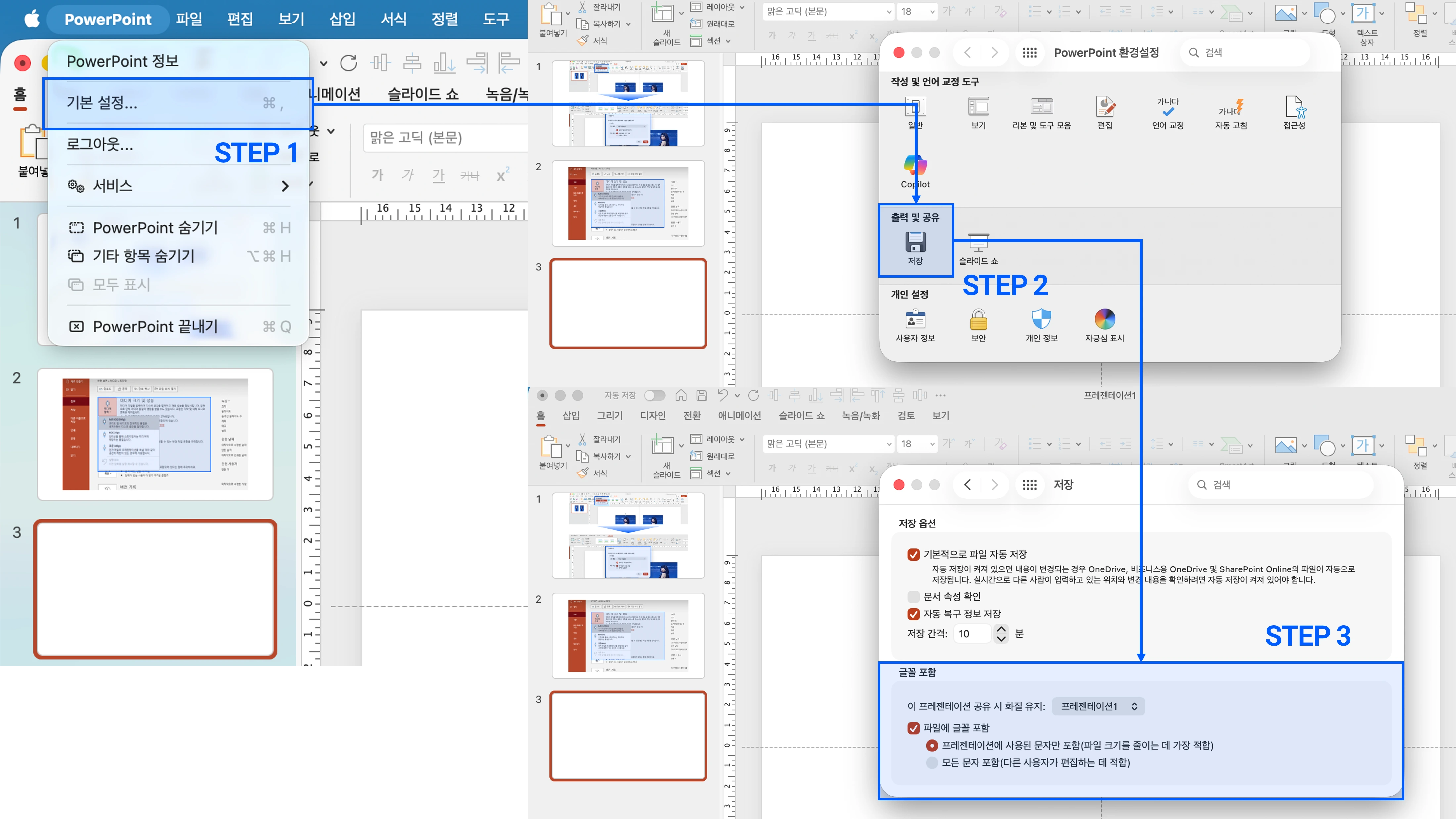Click the home icon next to 자동 저장

(681, 396)
